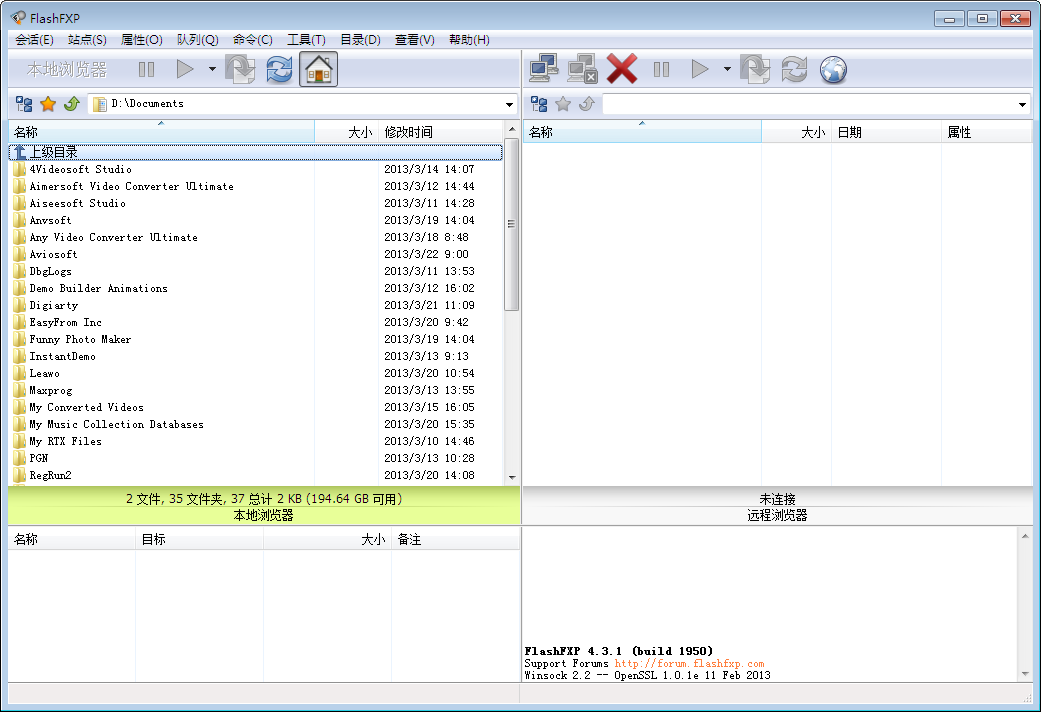Open the 查看(V) menu
The height and width of the screenshot is (712, 1041).
(x=414, y=40)
